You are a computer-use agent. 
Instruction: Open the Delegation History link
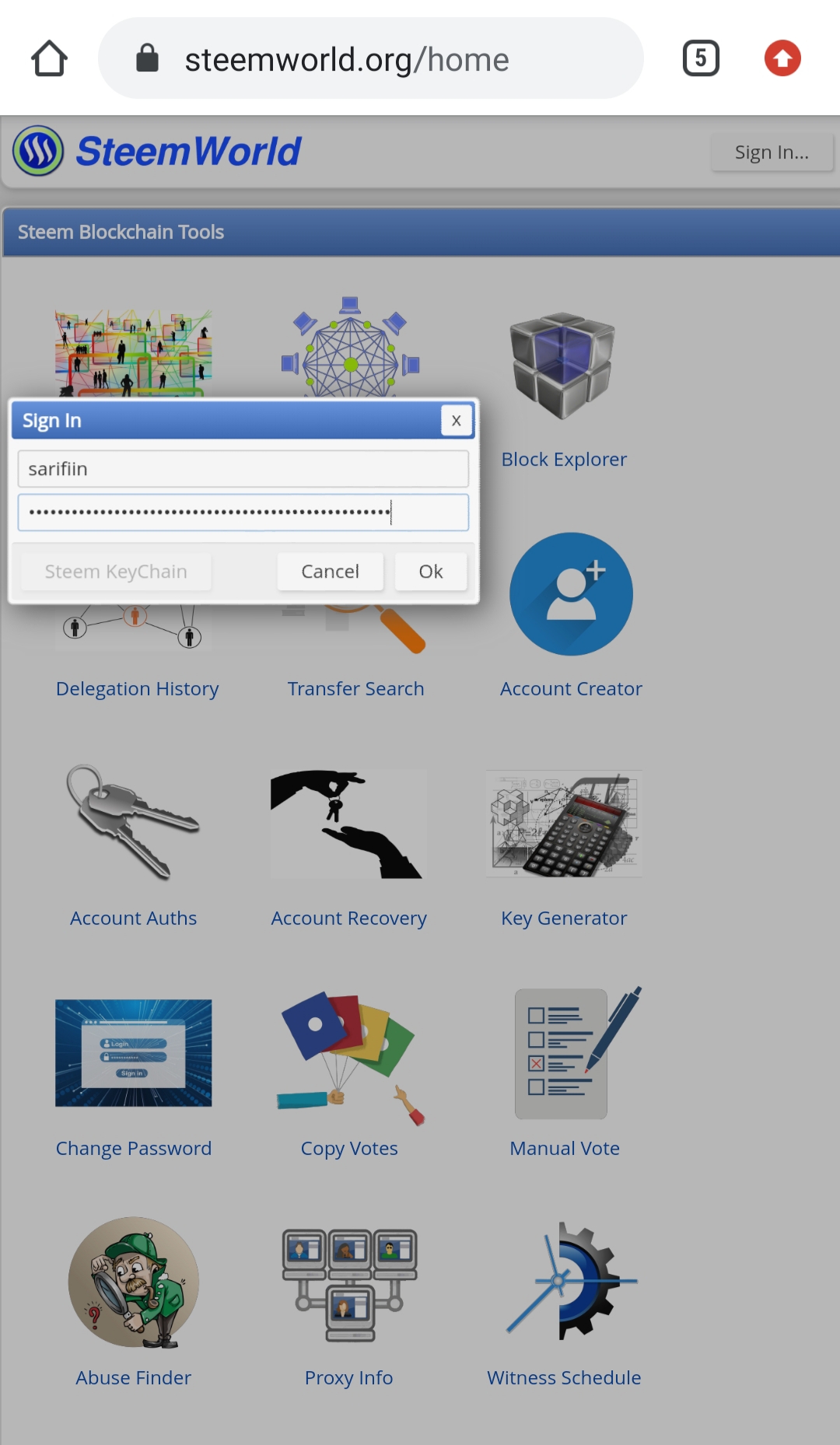tap(137, 689)
